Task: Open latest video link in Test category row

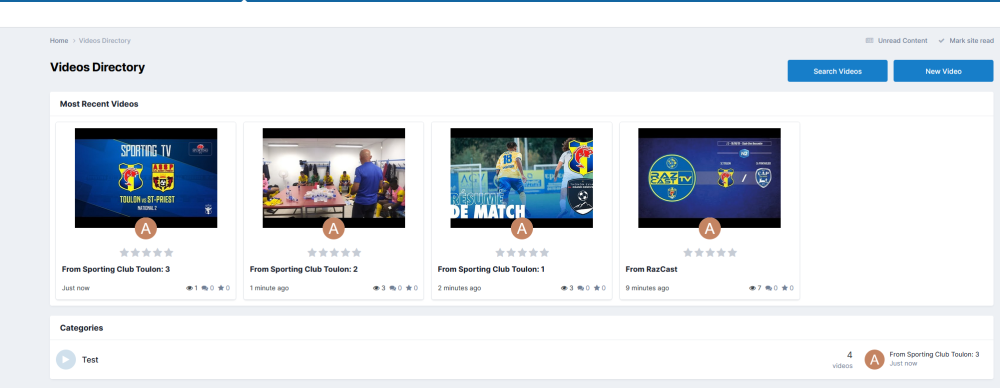Action: tap(934, 354)
